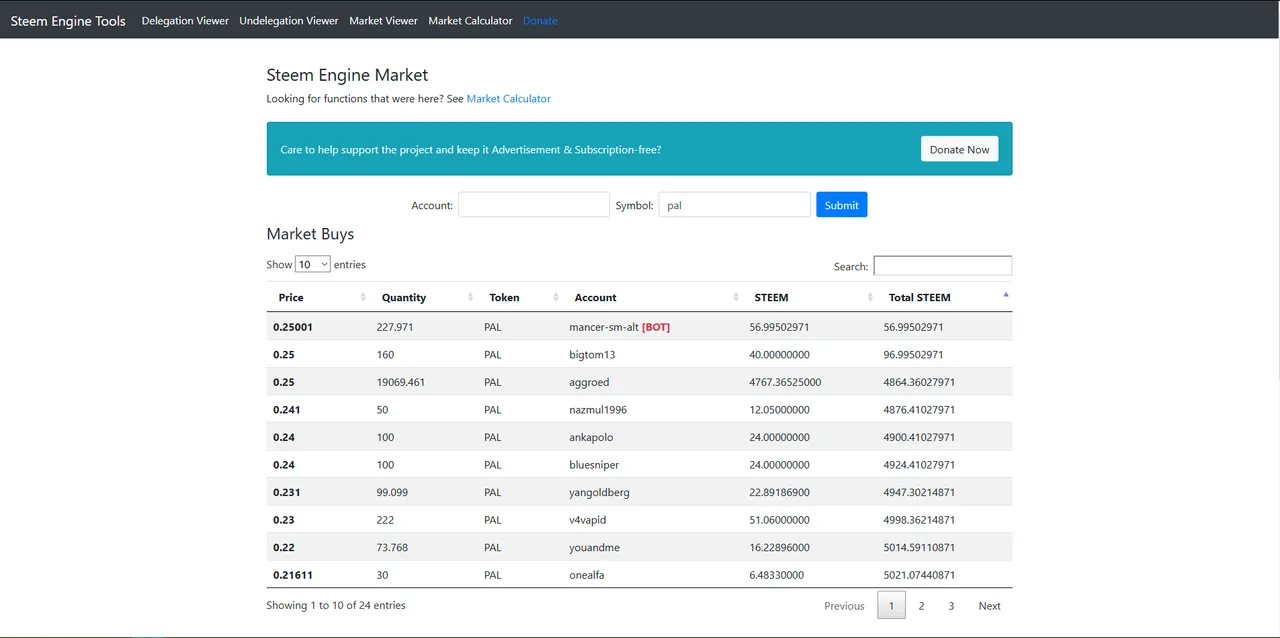Click the Donate Now button
This screenshot has height=638, width=1280.
(x=960, y=149)
